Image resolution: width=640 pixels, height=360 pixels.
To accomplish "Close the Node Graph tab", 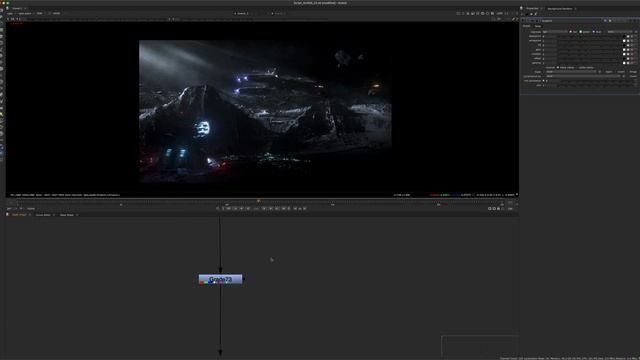I will (x=30, y=215).
